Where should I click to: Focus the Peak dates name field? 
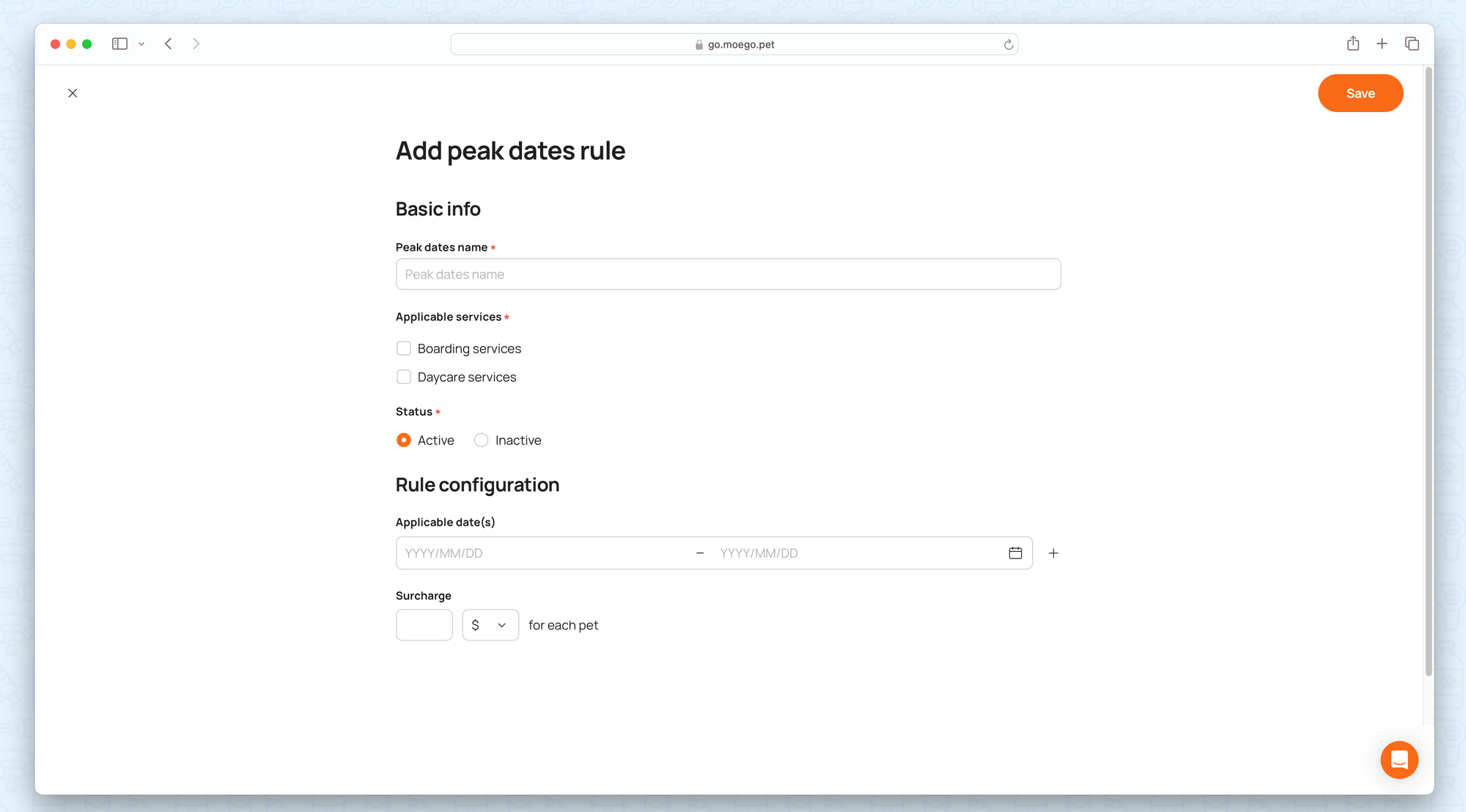click(x=728, y=274)
